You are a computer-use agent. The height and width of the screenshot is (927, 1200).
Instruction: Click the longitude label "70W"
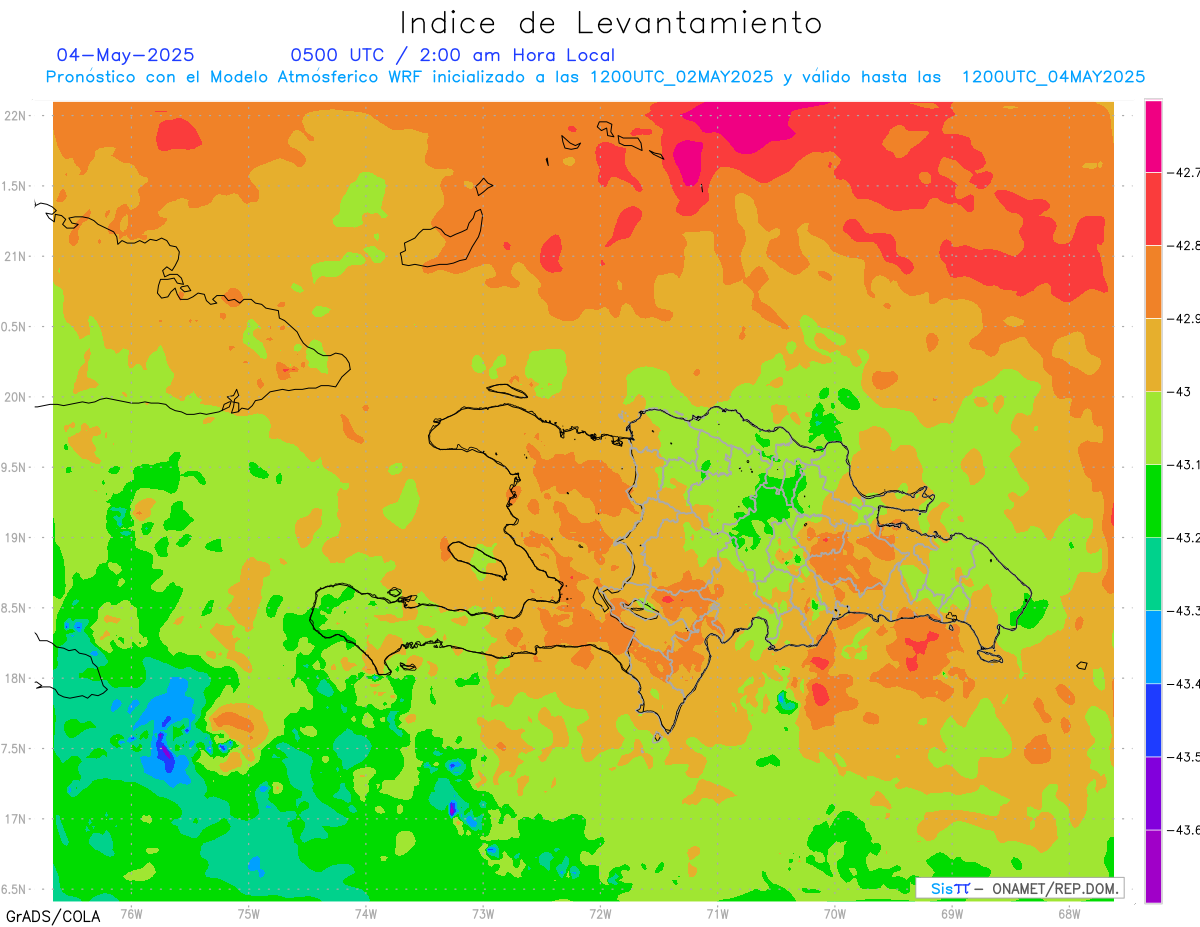click(x=835, y=913)
